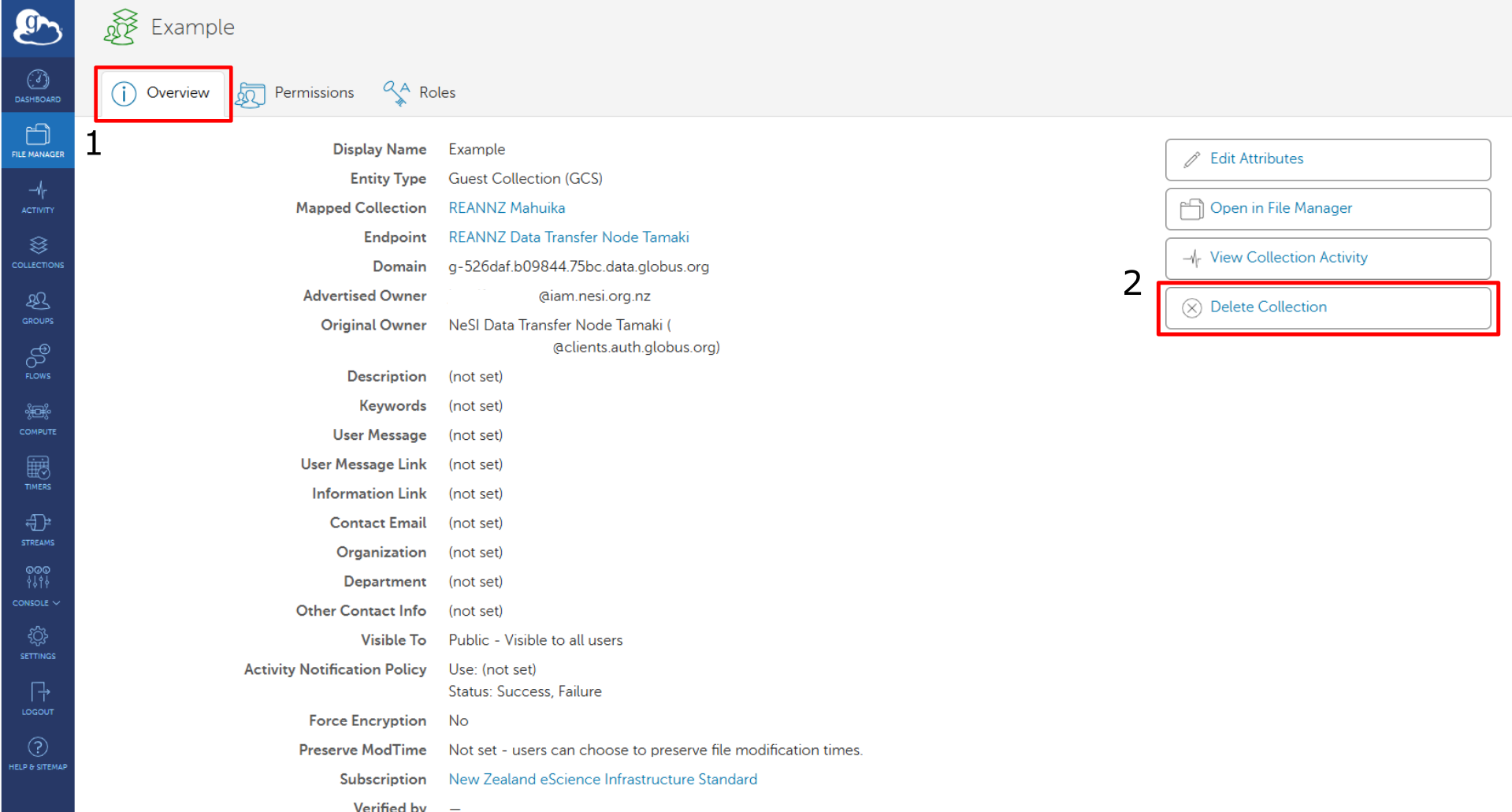Click the Logout sidebar icon
Image resolution: width=1512 pixels, height=812 pixels.
[x=38, y=698]
